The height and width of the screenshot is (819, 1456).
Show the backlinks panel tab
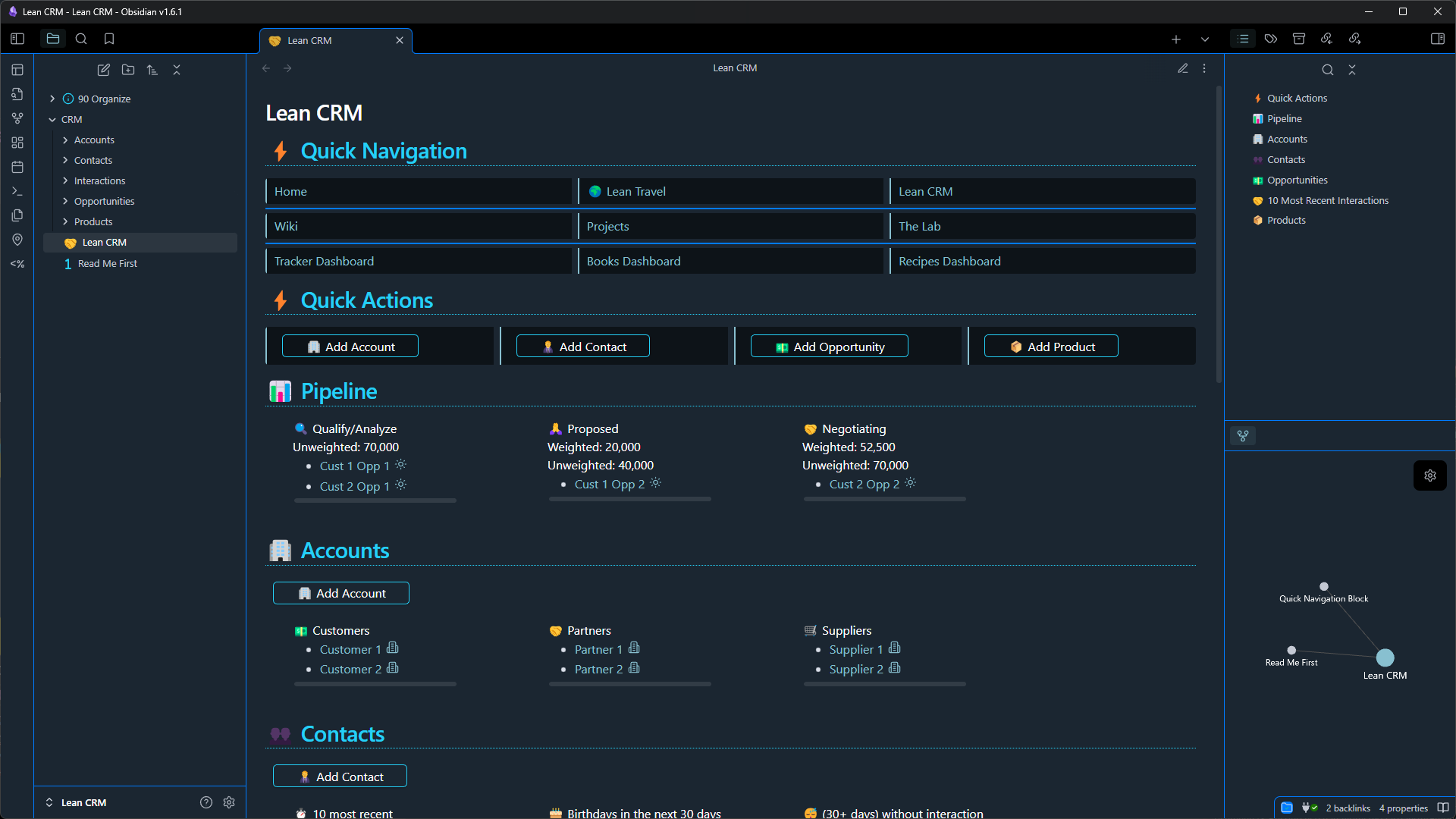[x=1326, y=39]
